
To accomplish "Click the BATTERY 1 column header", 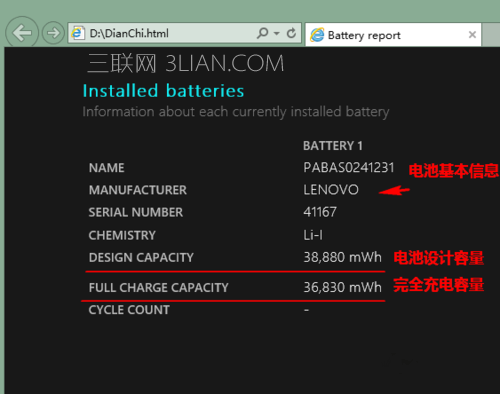I will (x=333, y=146).
